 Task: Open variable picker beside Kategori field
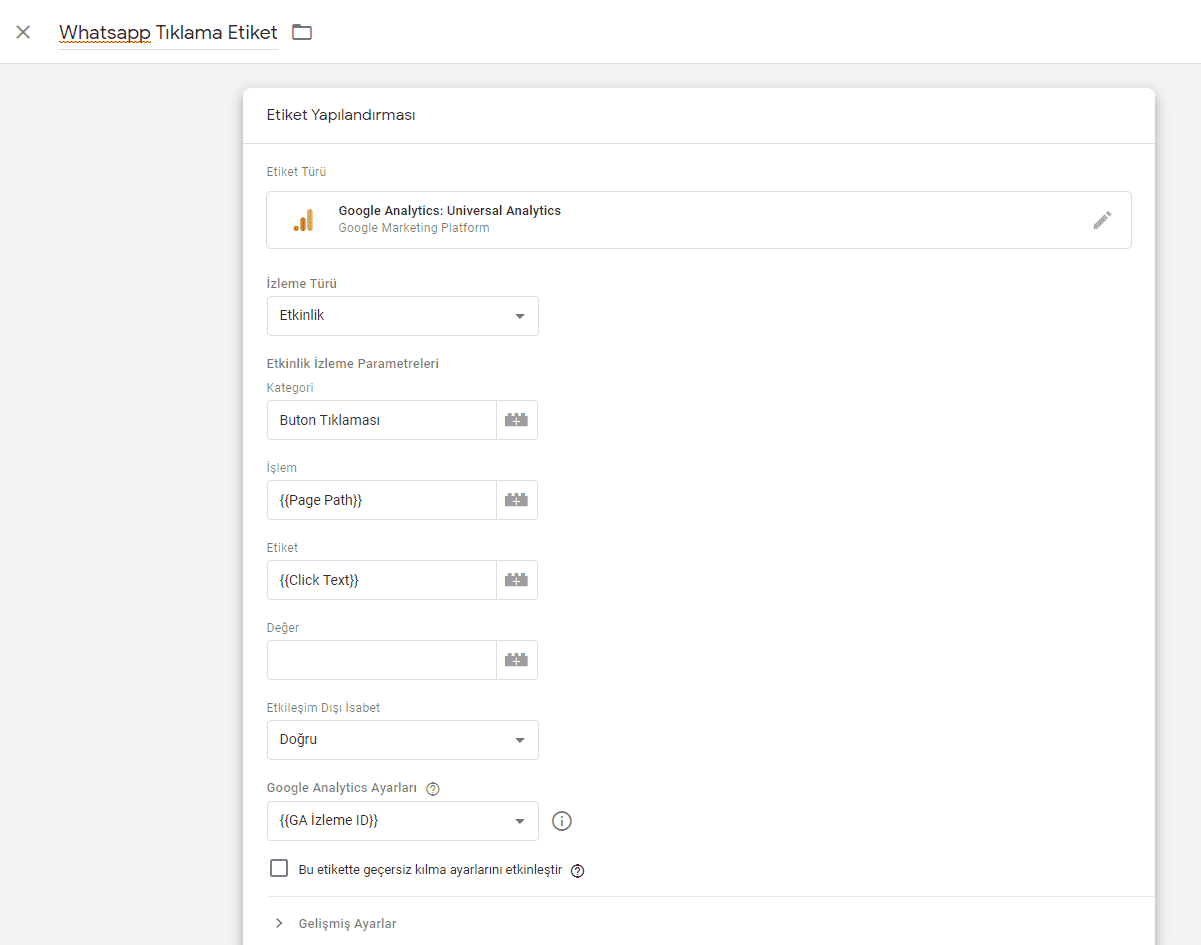pos(516,420)
